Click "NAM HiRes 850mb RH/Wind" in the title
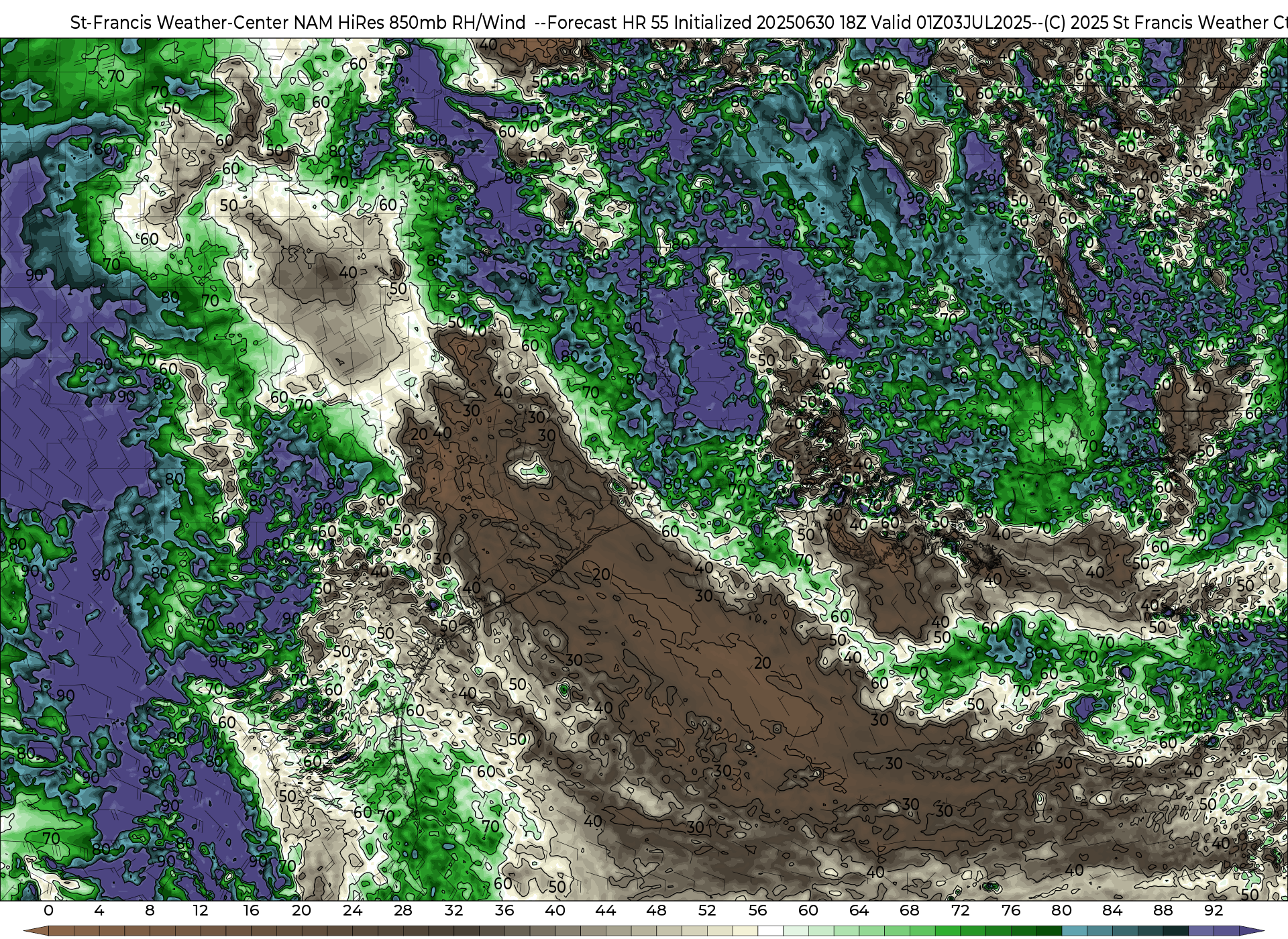This screenshot has height=939, width=1288. [x=410, y=22]
